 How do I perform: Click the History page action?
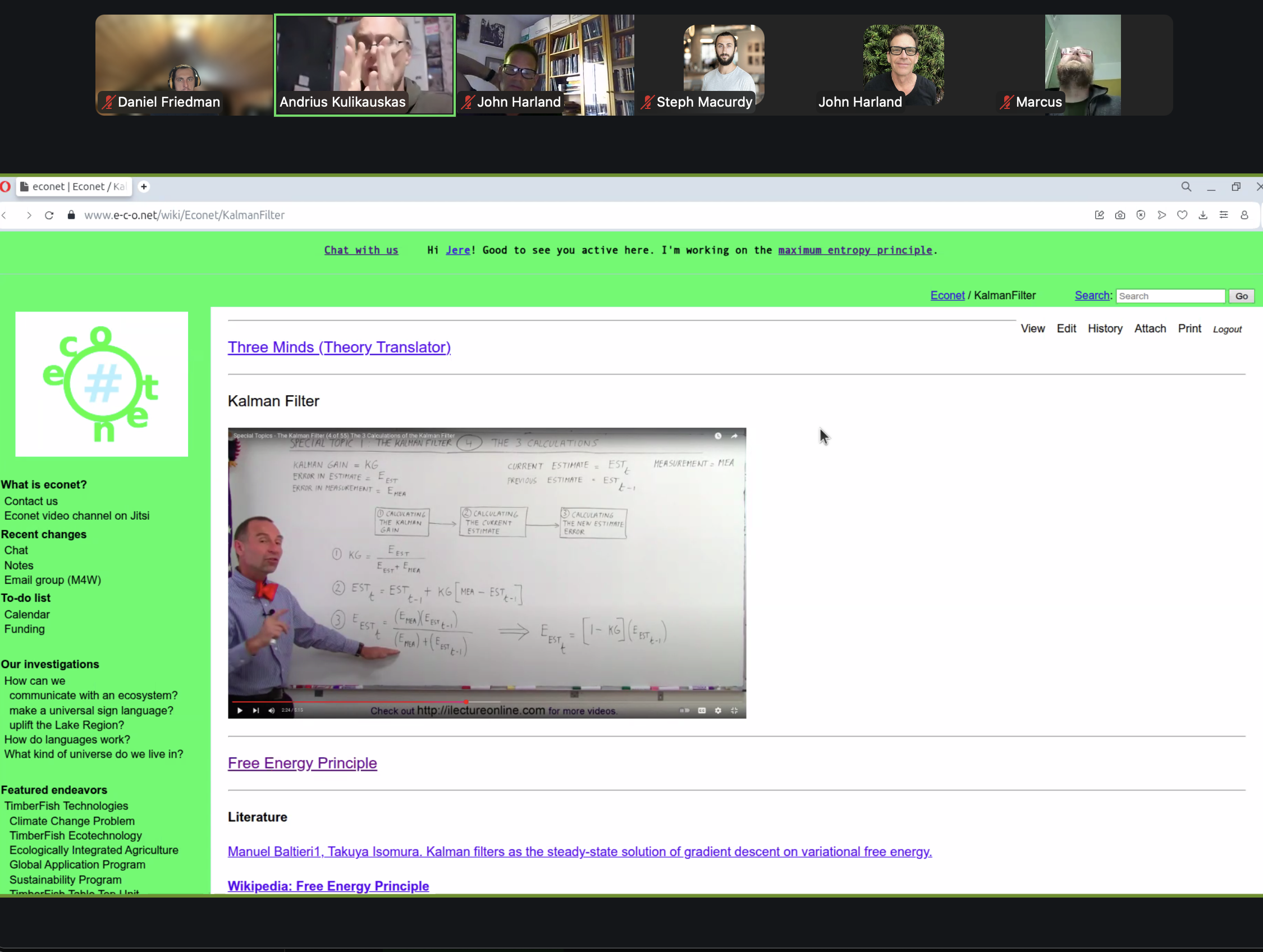click(x=1104, y=328)
